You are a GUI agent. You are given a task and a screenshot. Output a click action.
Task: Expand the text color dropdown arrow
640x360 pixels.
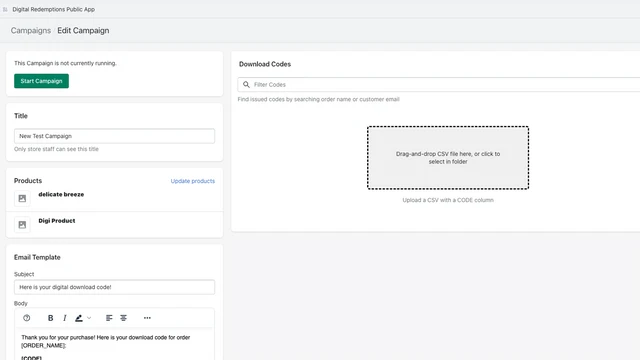pos(89,318)
